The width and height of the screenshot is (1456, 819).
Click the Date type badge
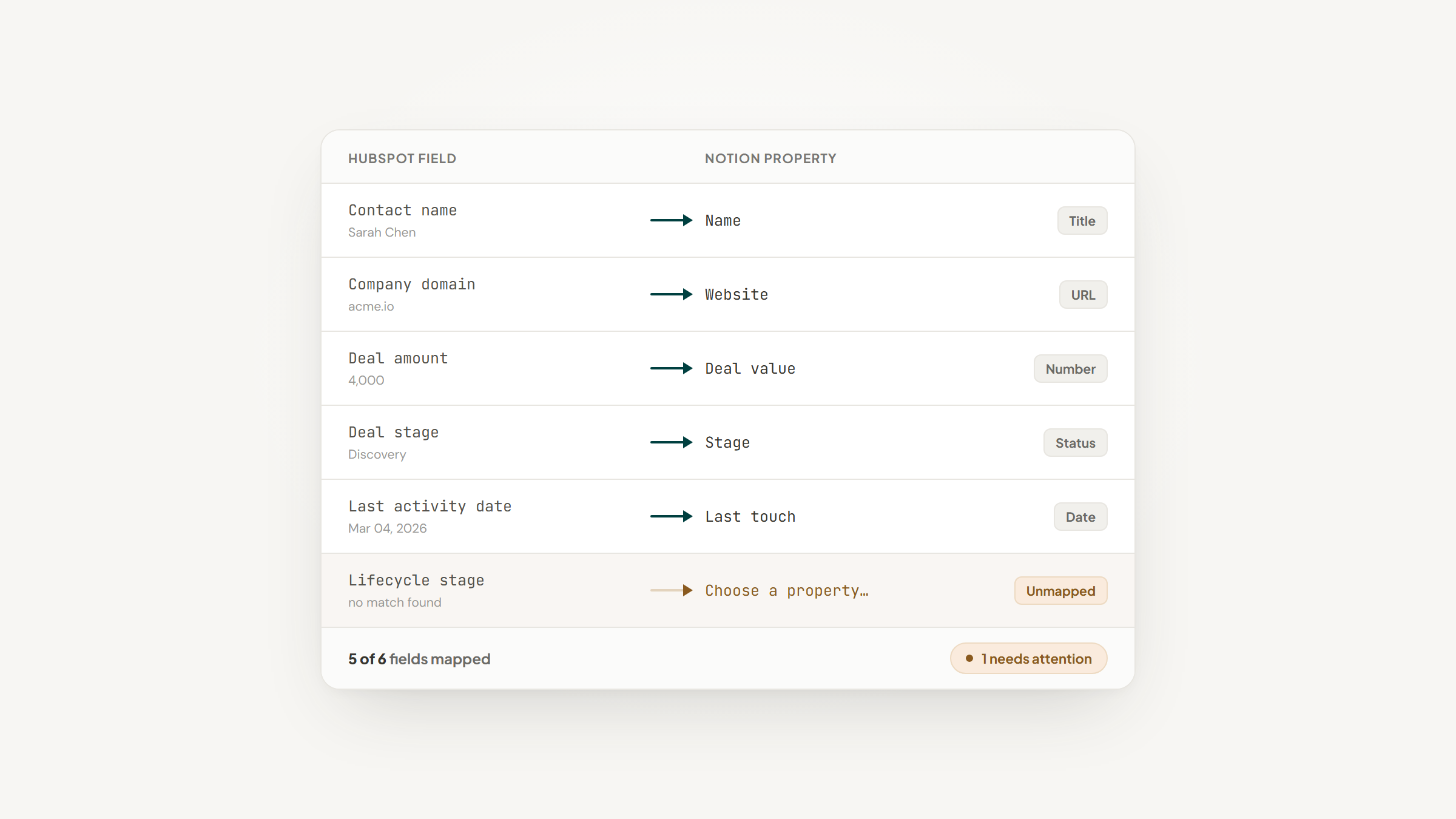1080,517
